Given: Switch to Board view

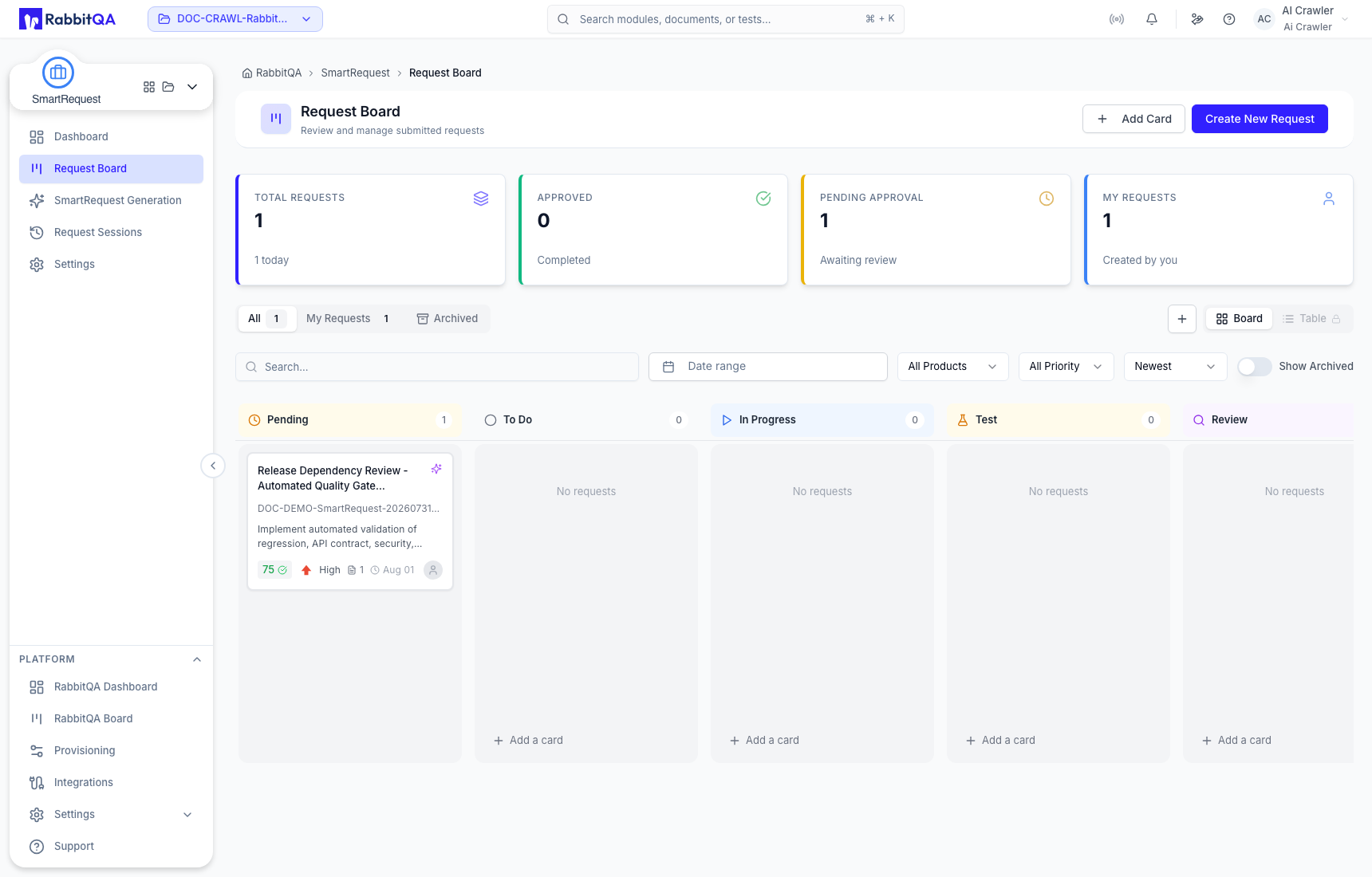Looking at the screenshot, I should 1240,319.
